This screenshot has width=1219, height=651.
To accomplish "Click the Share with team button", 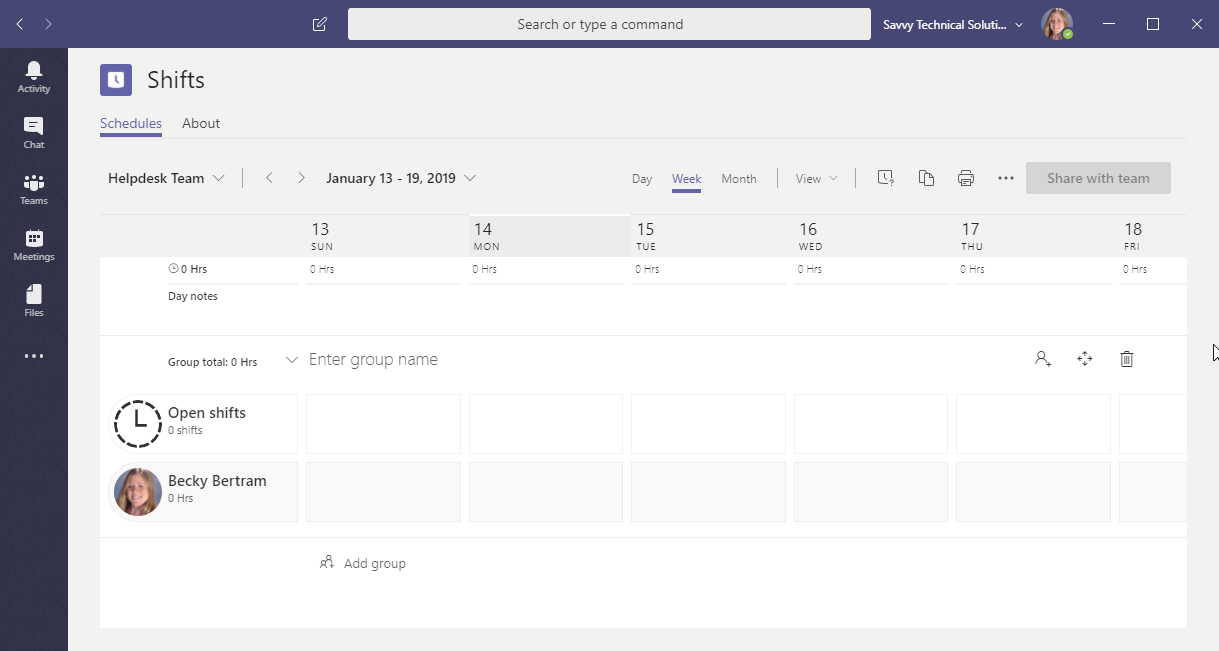I will coord(1098,178).
